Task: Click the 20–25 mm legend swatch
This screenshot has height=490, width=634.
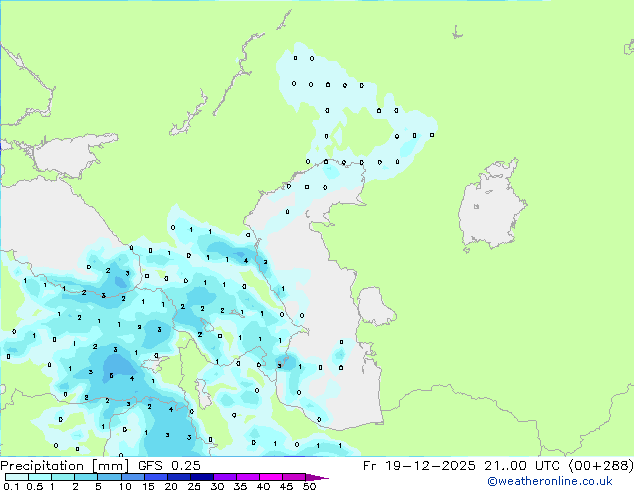Action: click(x=178, y=477)
